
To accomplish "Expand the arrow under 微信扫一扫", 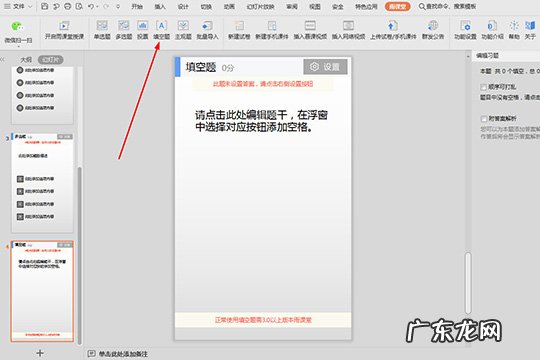I will click(18, 46).
